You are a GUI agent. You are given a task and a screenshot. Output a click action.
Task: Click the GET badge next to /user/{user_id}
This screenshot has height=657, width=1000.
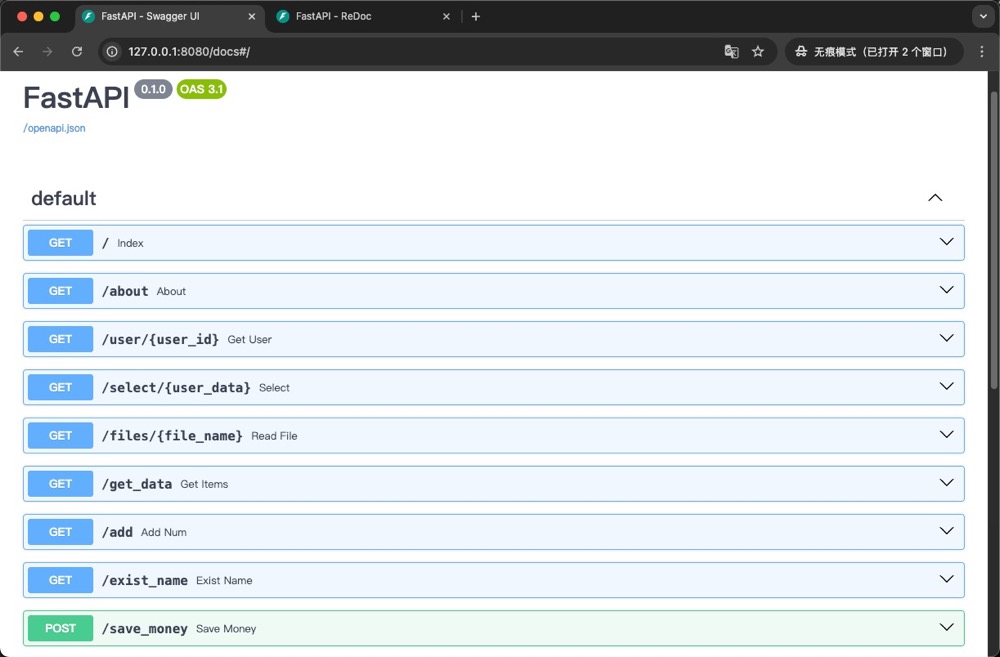(60, 339)
